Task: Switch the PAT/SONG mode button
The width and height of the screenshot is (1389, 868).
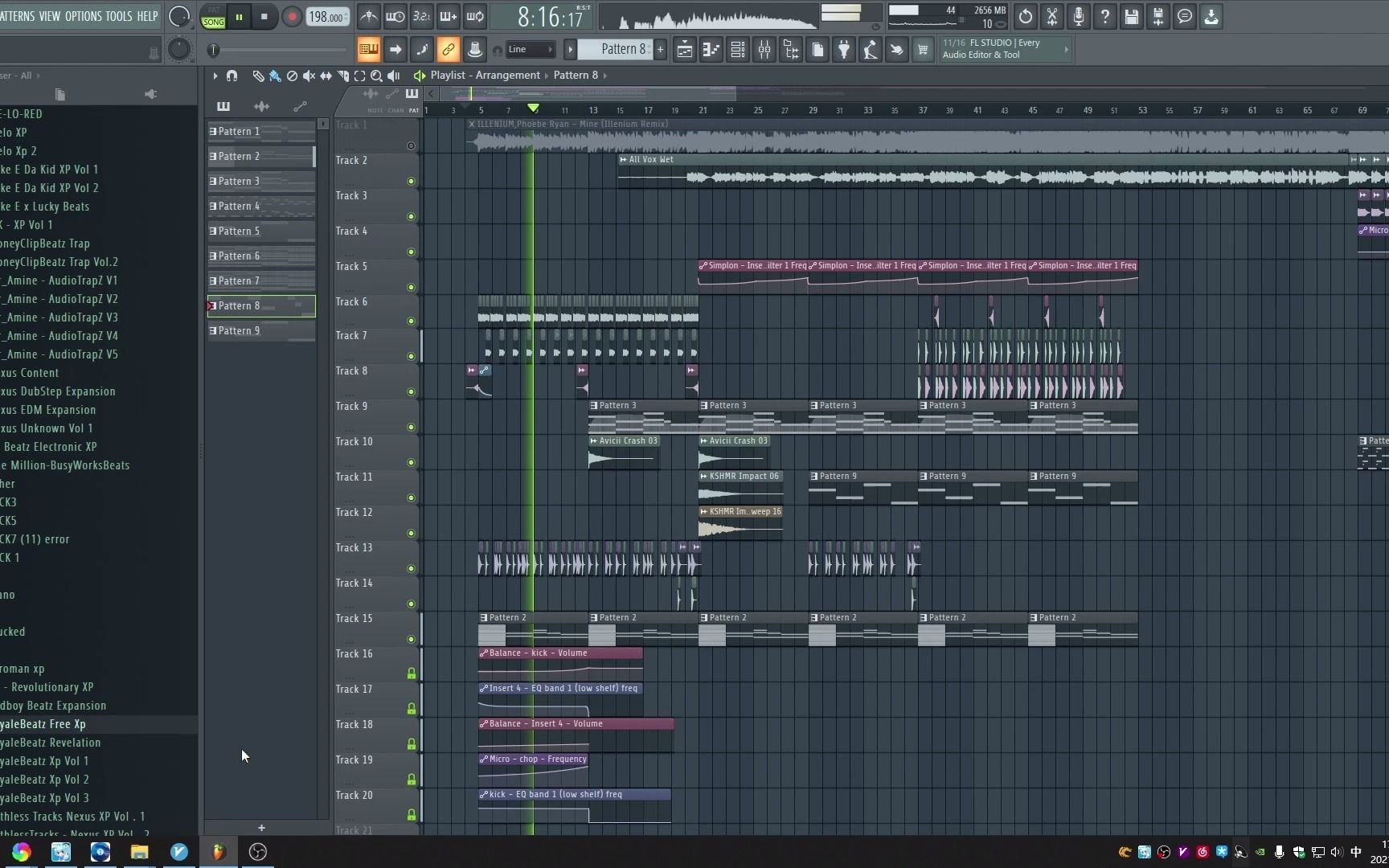Action: (x=213, y=17)
